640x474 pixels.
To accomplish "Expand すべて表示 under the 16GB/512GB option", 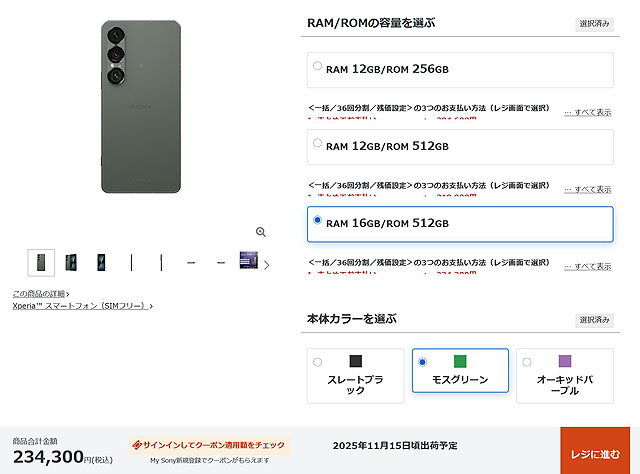I will click(x=587, y=266).
